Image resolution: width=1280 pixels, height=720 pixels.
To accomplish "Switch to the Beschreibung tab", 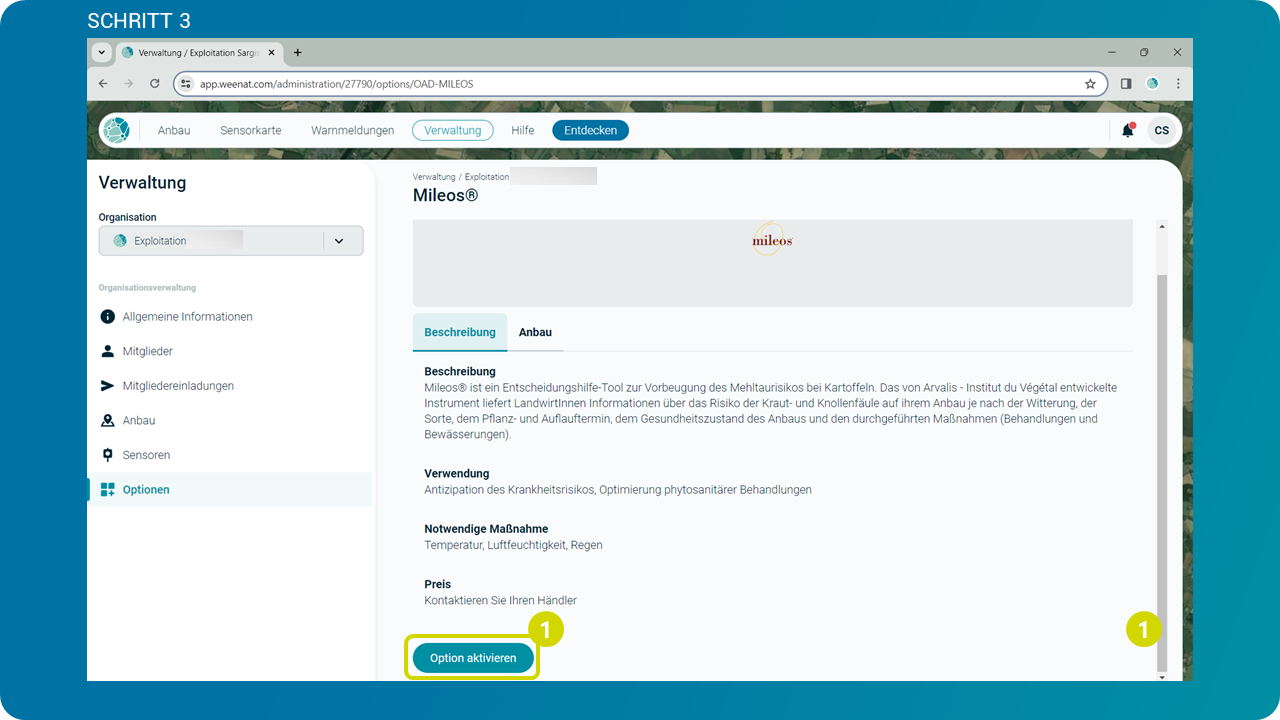I will [x=460, y=332].
